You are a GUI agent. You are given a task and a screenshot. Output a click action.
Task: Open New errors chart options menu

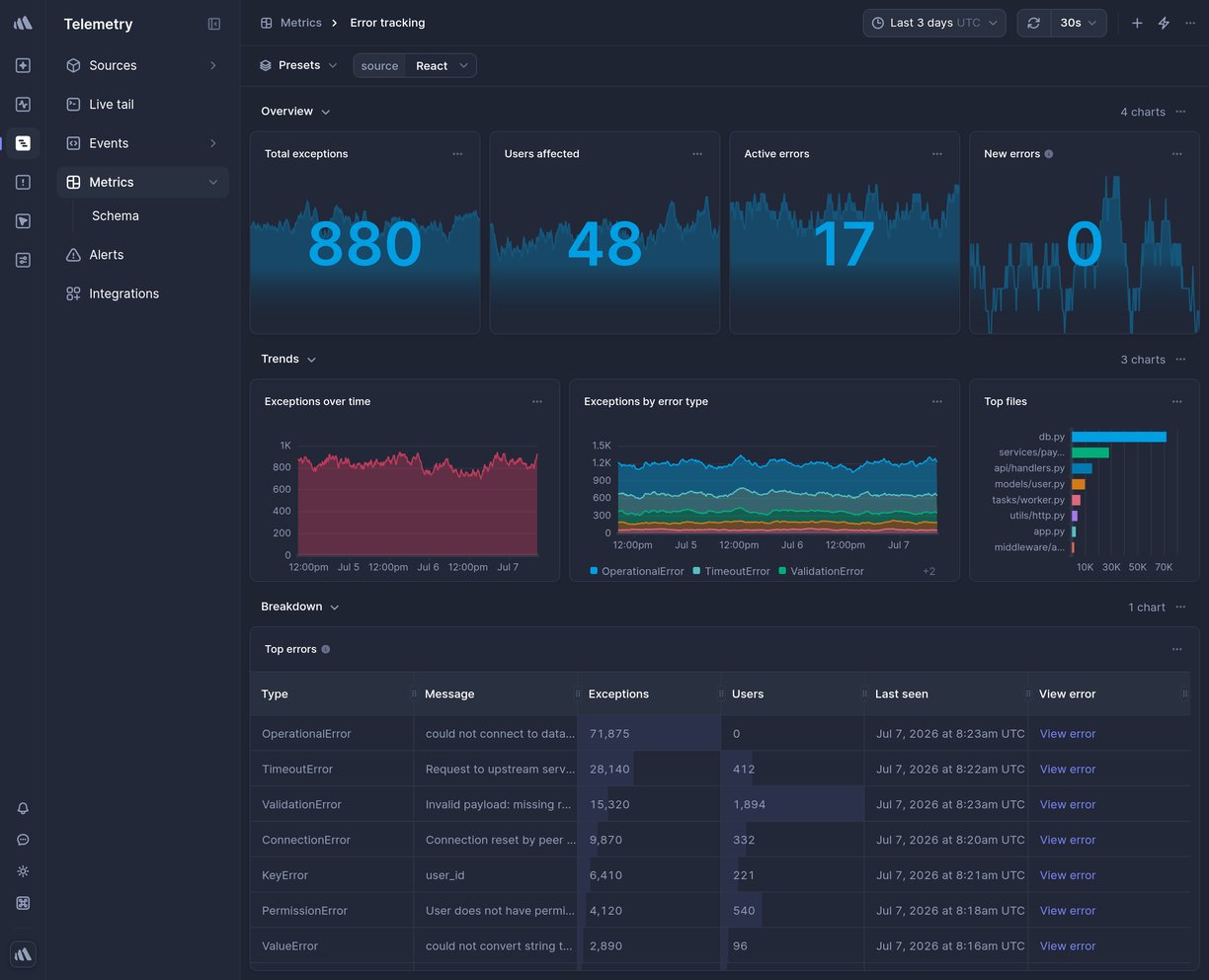click(x=1177, y=154)
